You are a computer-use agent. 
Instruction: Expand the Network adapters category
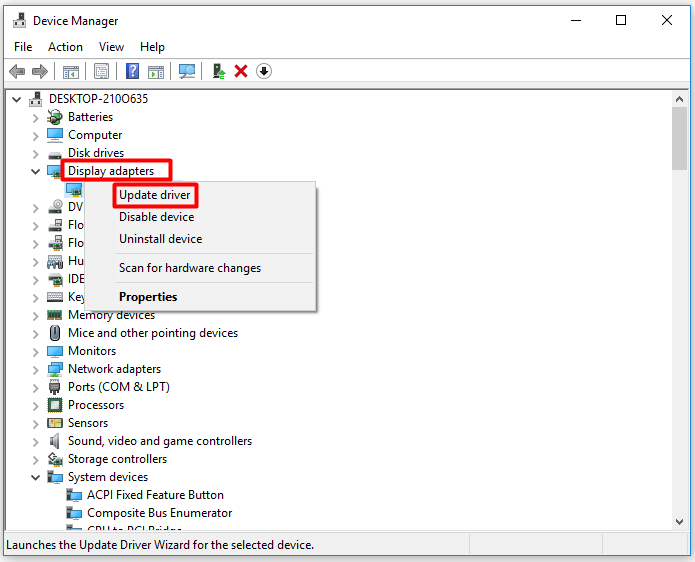(36, 369)
